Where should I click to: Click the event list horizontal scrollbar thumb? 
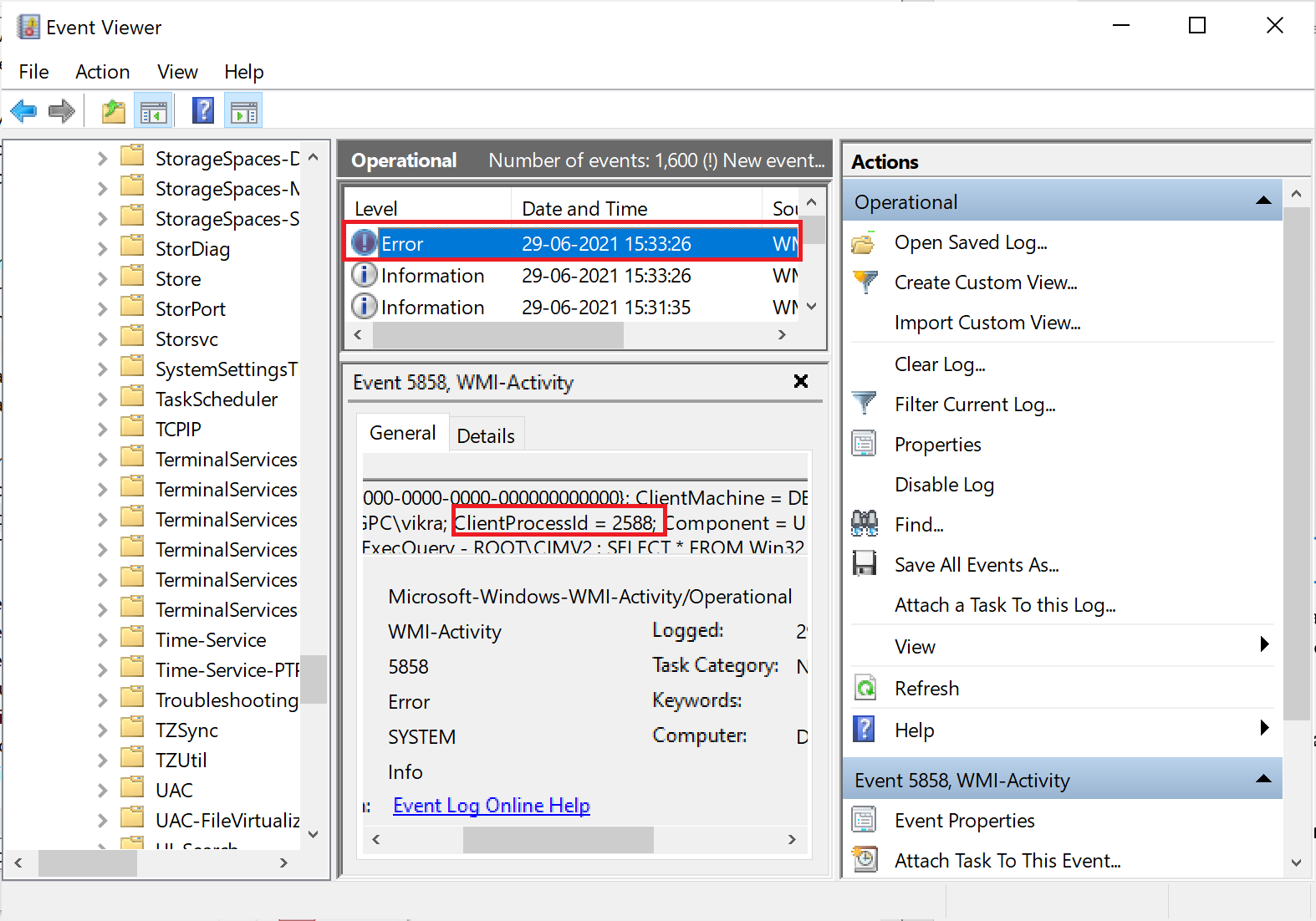point(497,335)
